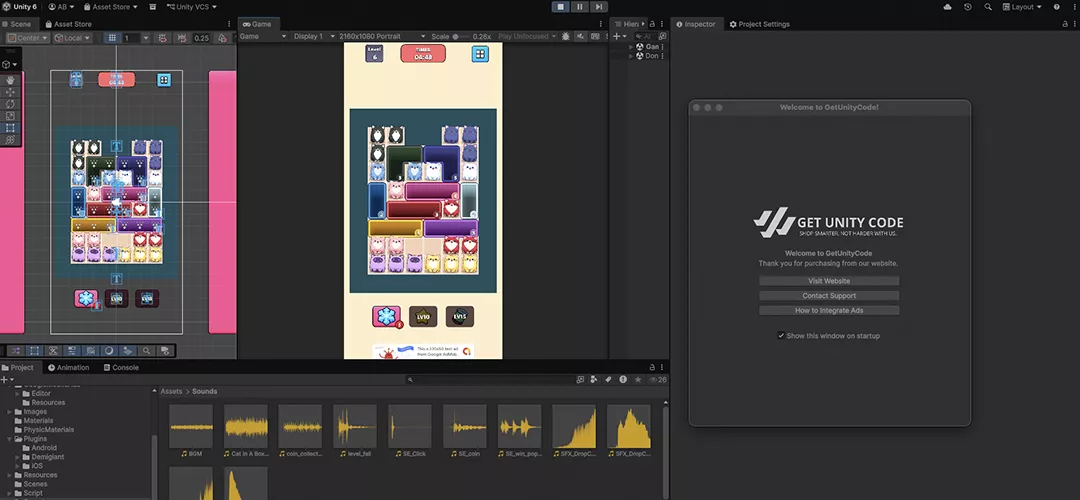The width and height of the screenshot is (1080, 500).
Task: Select the BGM audio clip thumbnail
Action: click(191, 426)
